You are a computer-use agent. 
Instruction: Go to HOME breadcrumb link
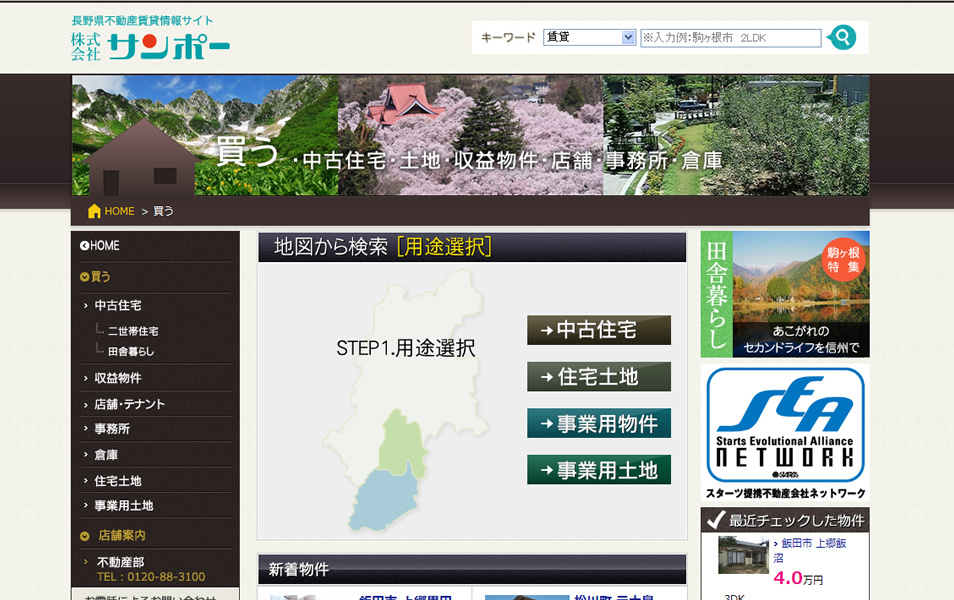pos(119,211)
